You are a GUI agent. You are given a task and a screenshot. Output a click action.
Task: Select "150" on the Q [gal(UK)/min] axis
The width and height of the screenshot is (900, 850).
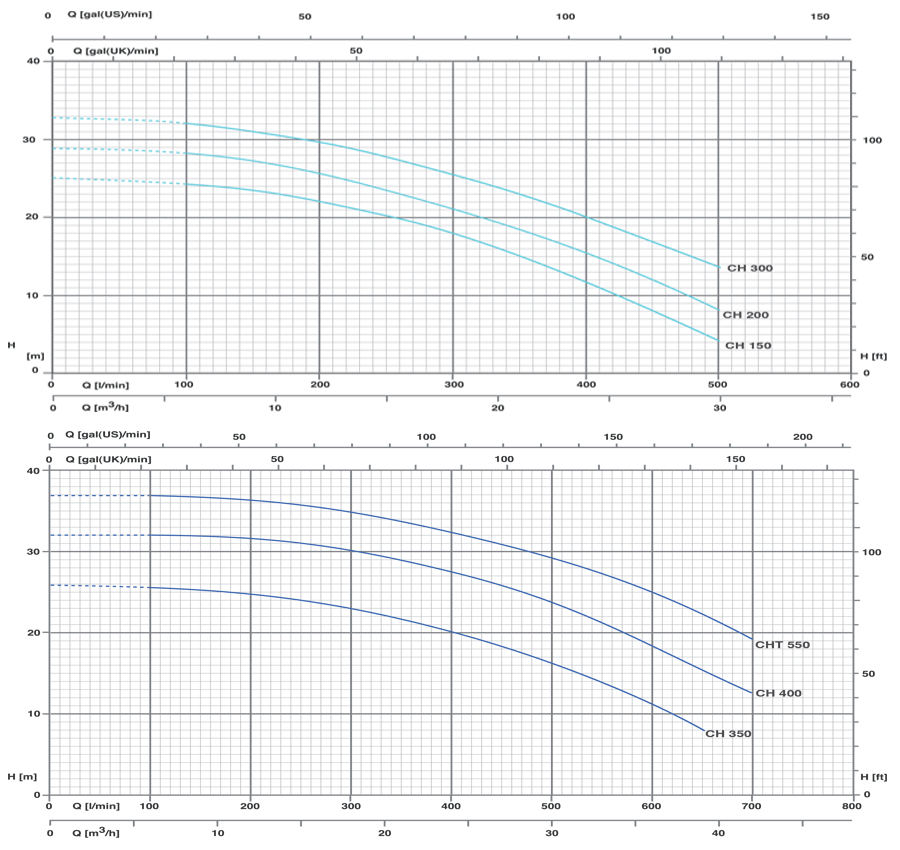735,459
